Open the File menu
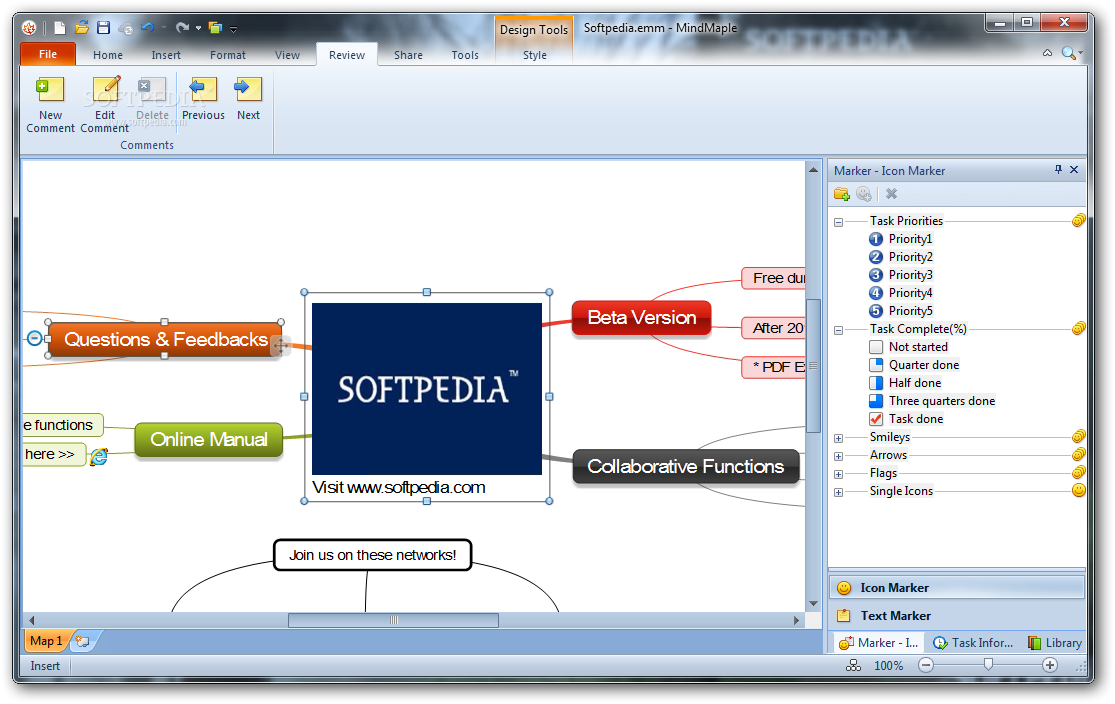Image resolution: width=1115 pixels, height=704 pixels. click(x=48, y=54)
